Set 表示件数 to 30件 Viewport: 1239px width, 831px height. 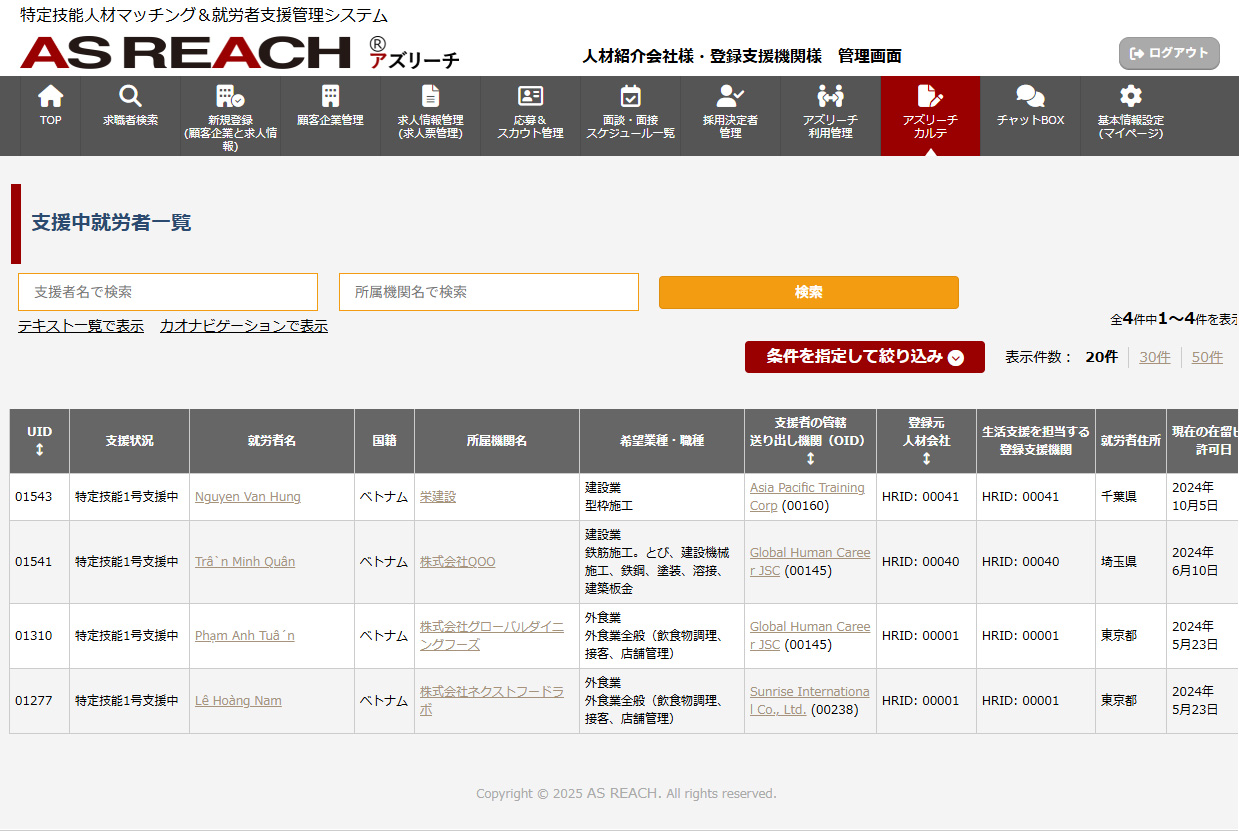pyautogui.click(x=1155, y=357)
